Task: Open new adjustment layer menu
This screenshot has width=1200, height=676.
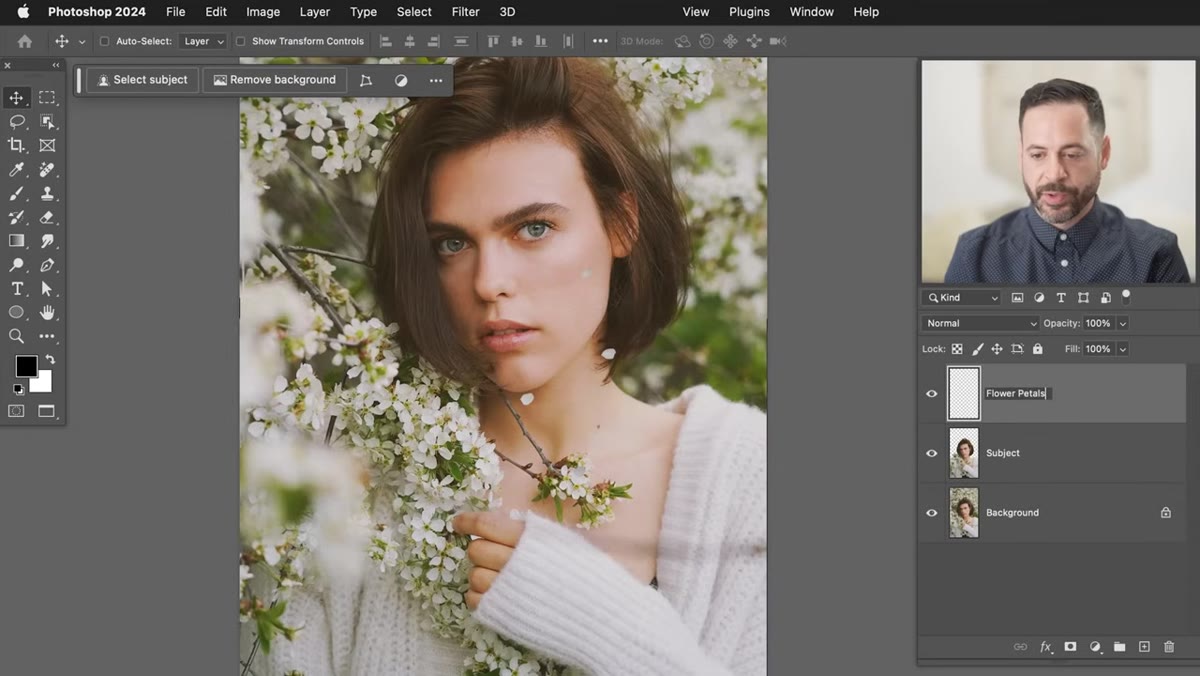Action: pos(1095,647)
